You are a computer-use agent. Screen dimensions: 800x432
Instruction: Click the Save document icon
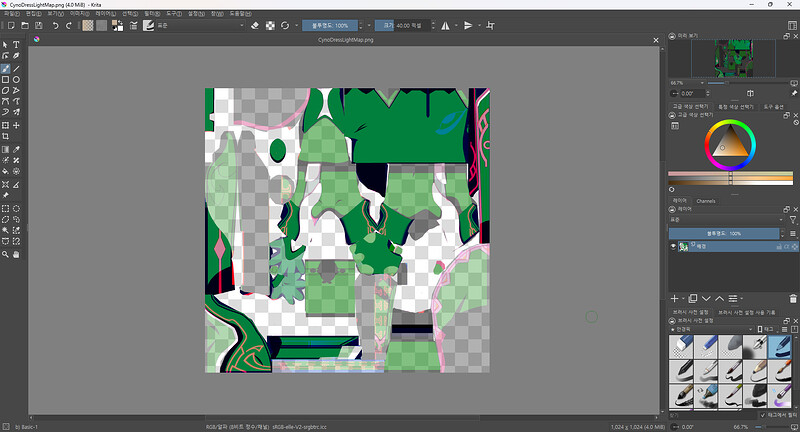[x=39, y=26]
